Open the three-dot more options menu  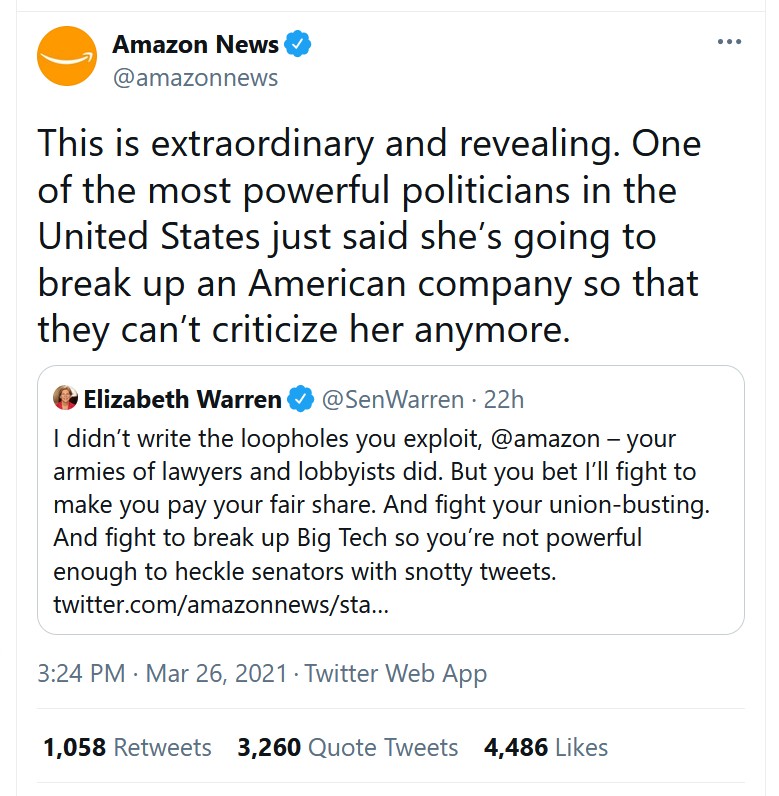tap(730, 43)
